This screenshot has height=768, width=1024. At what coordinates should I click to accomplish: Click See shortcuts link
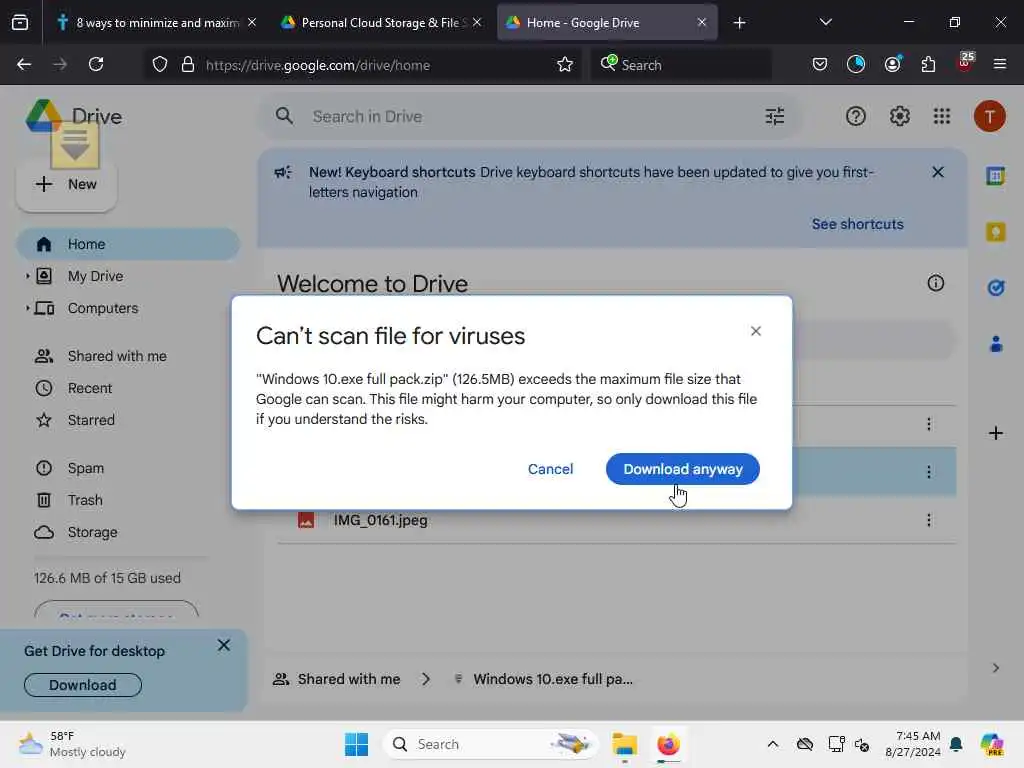click(857, 224)
